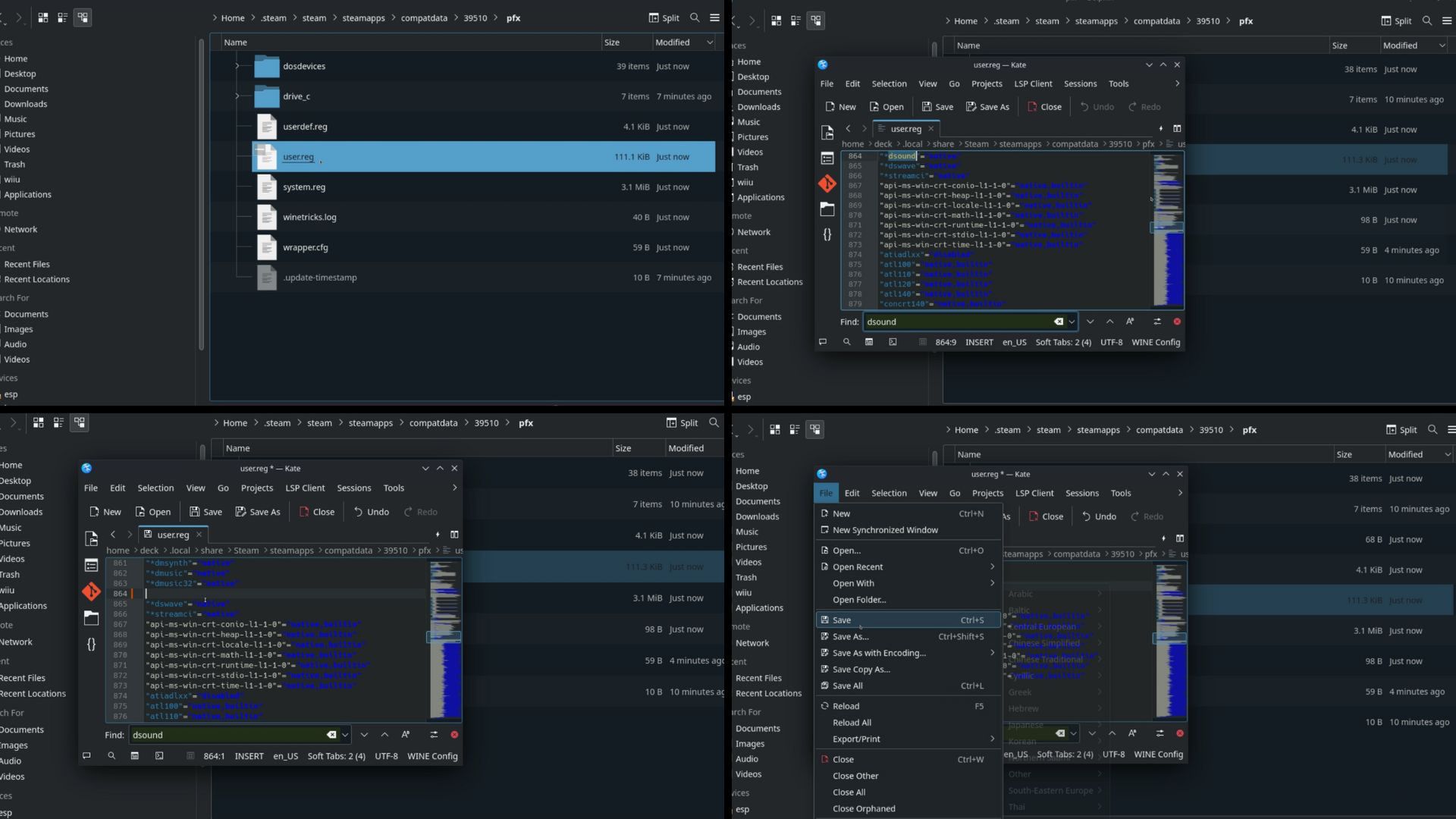Viewport: 1456px width, 819px height.
Task: Show Symbol Outline braces icon in Kate at 864:1
Action: point(91,644)
